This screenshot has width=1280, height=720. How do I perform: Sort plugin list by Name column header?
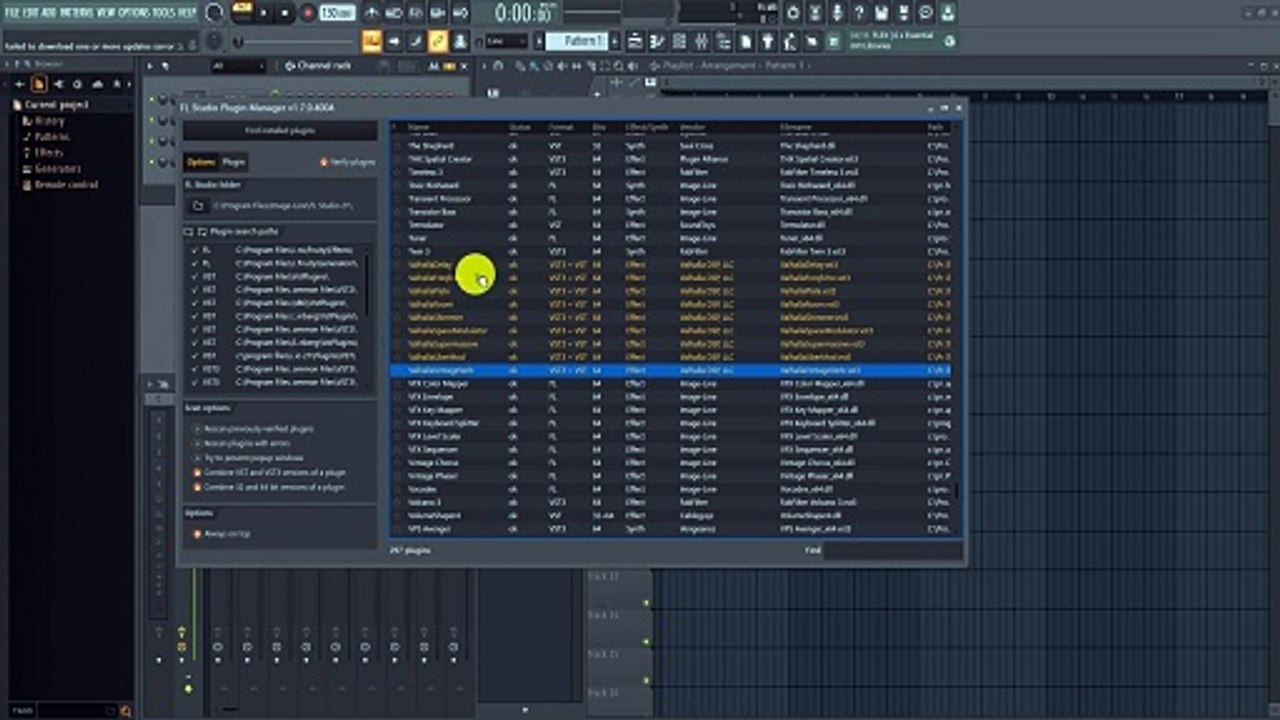pyautogui.click(x=419, y=128)
